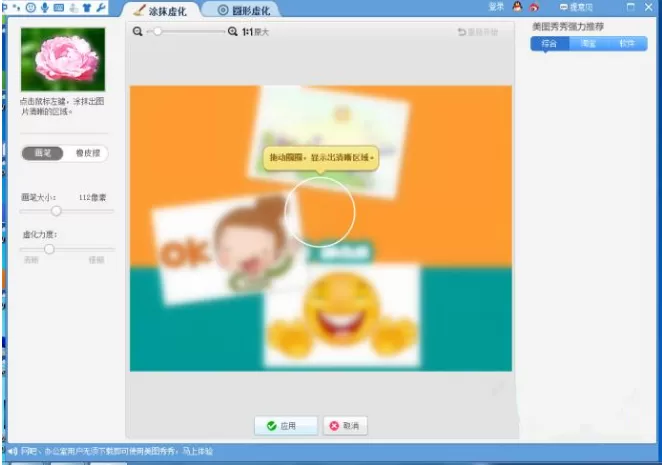Click the 拖动圆圈 yellow tooltip
The height and width of the screenshot is (465, 662).
click(x=321, y=158)
